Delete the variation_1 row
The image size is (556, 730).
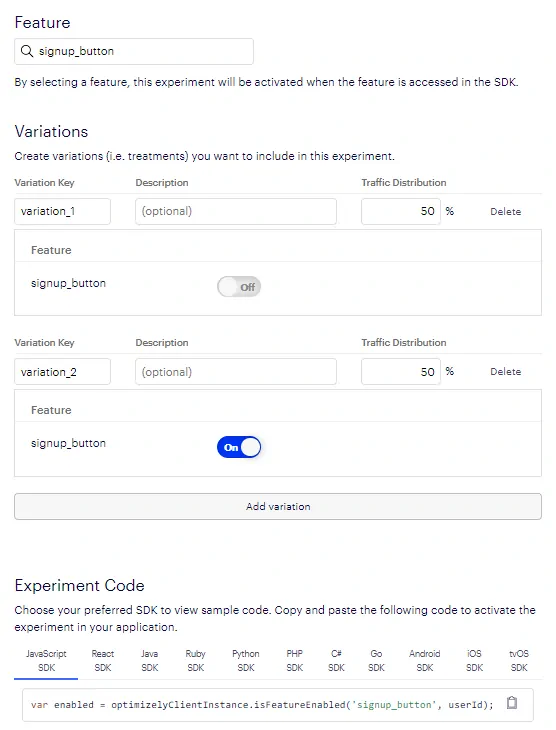[505, 211]
